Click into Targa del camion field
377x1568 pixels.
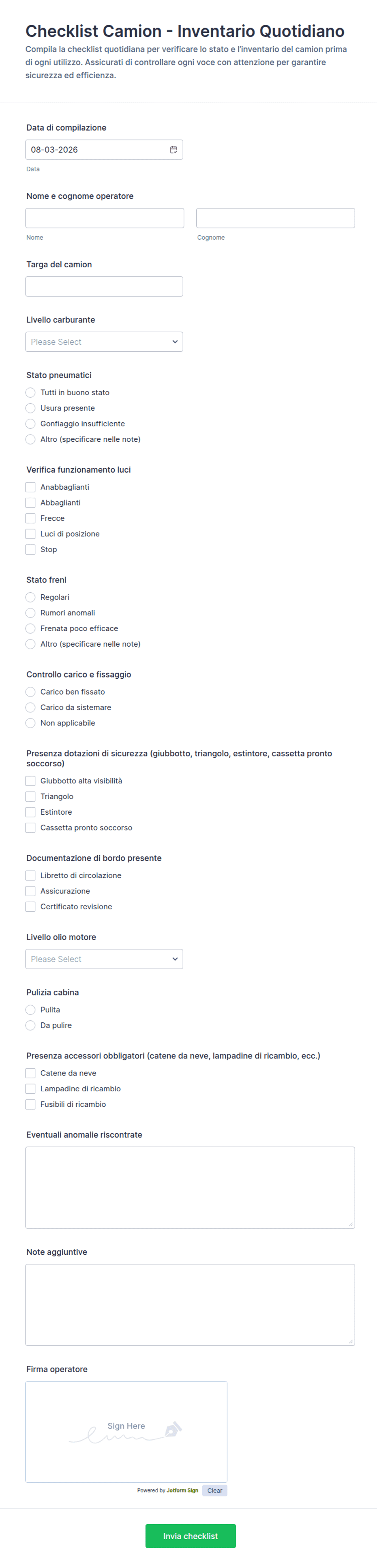104,287
